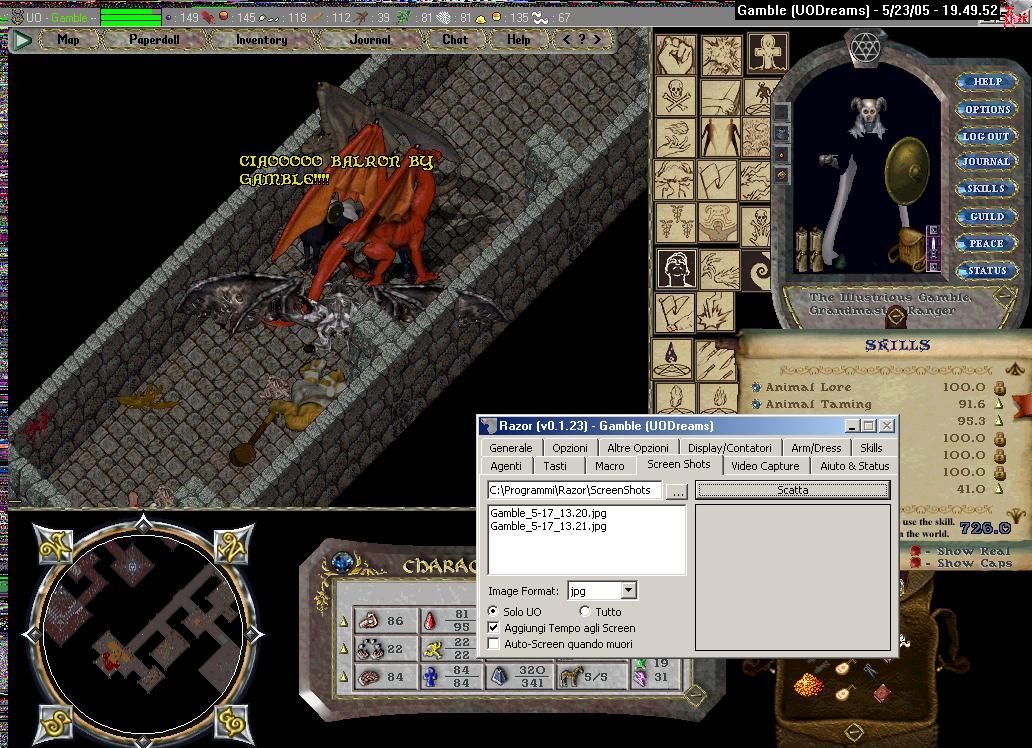Toggle the up arrow on Animal Taming skill
The height and width of the screenshot is (748, 1032).
[x=998, y=404]
